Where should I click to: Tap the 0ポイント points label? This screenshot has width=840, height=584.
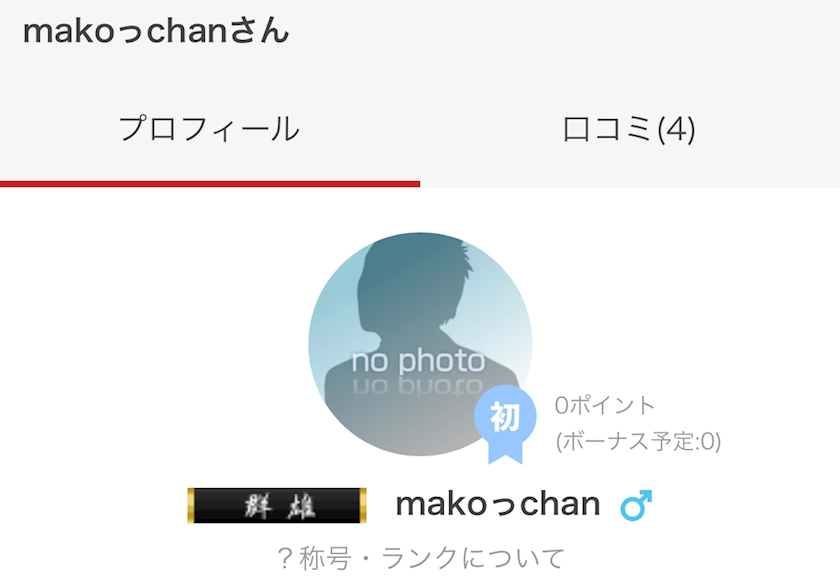605,405
